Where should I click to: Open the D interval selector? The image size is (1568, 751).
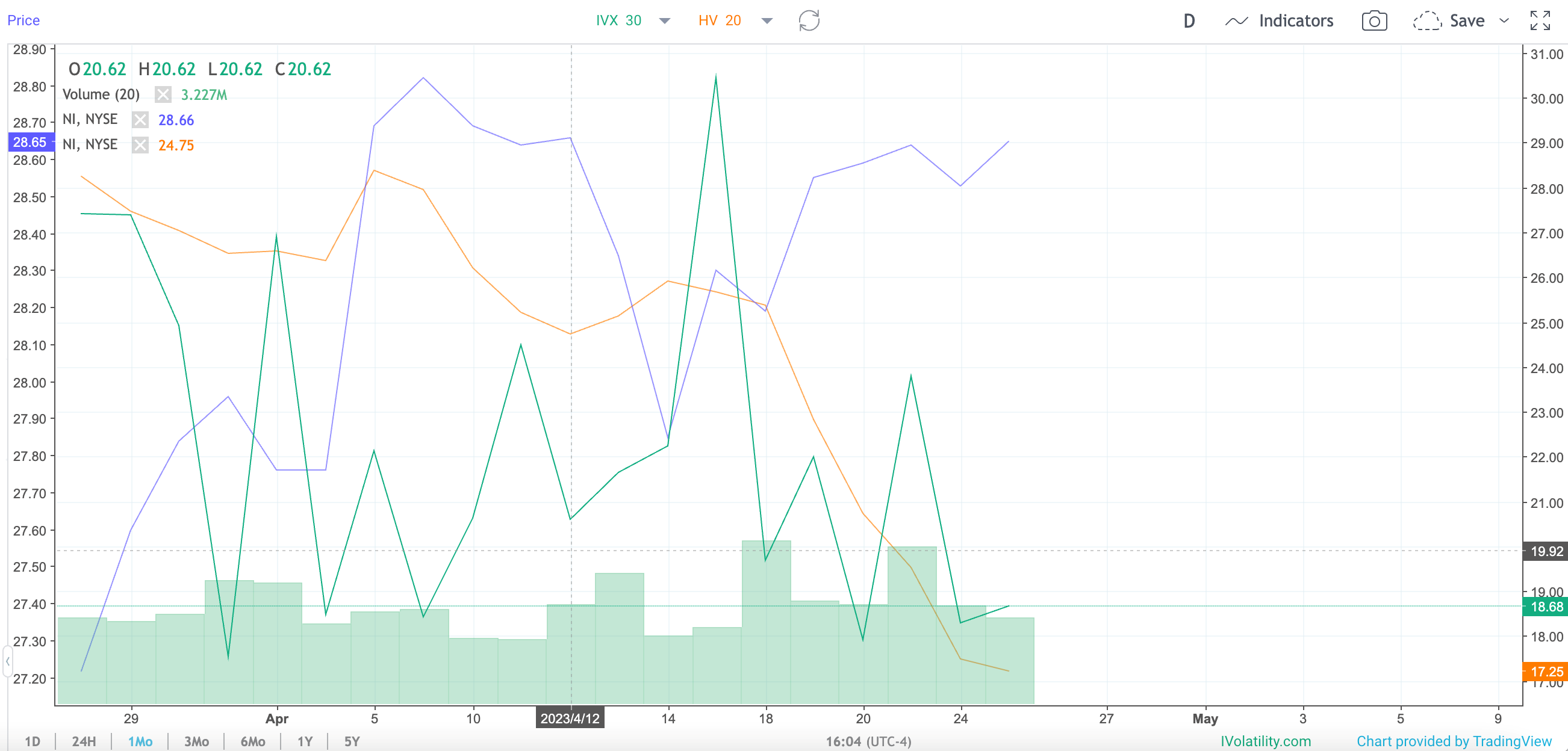[x=1189, y=21]
